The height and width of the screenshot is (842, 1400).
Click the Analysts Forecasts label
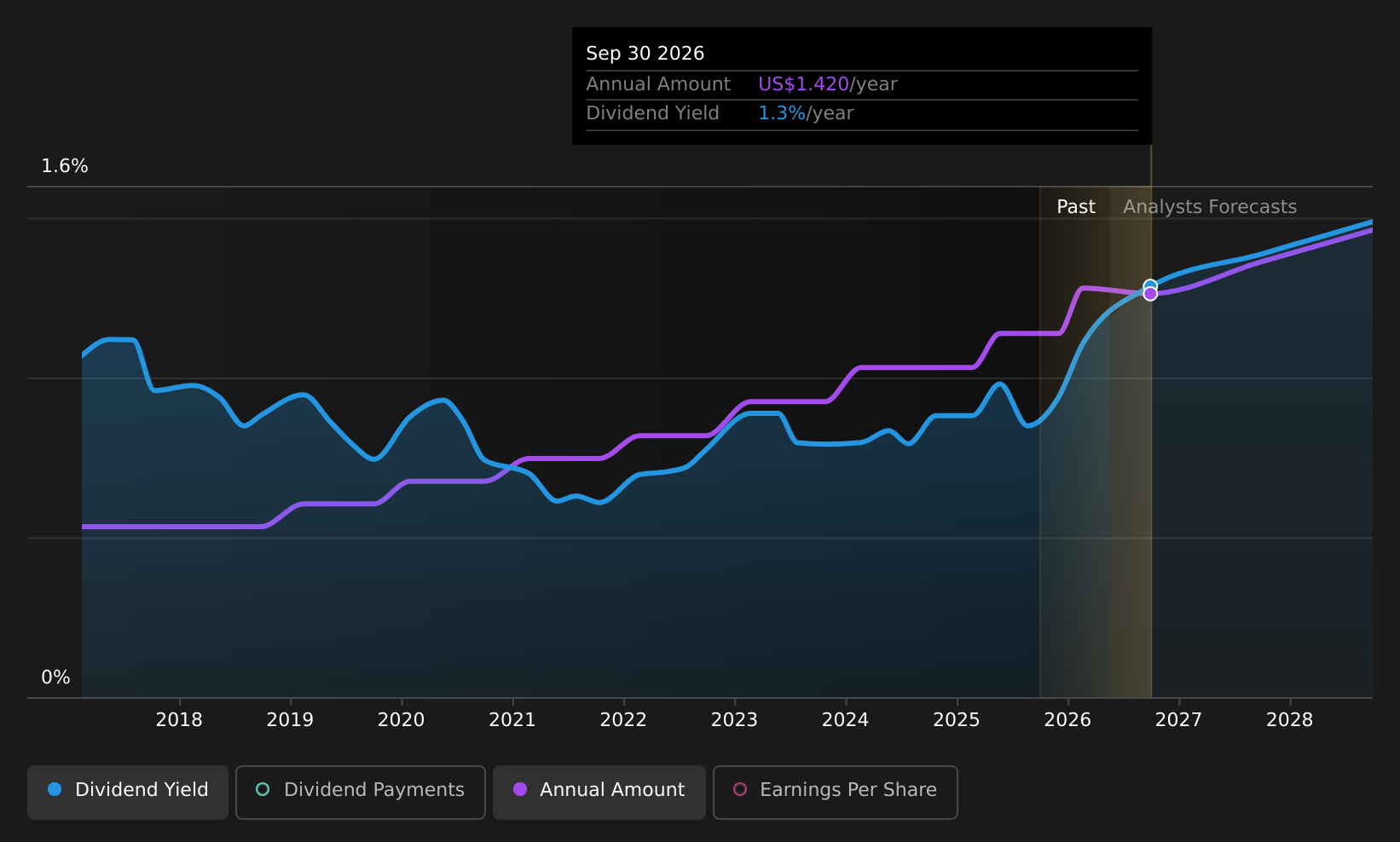[x=1210, y=207]
